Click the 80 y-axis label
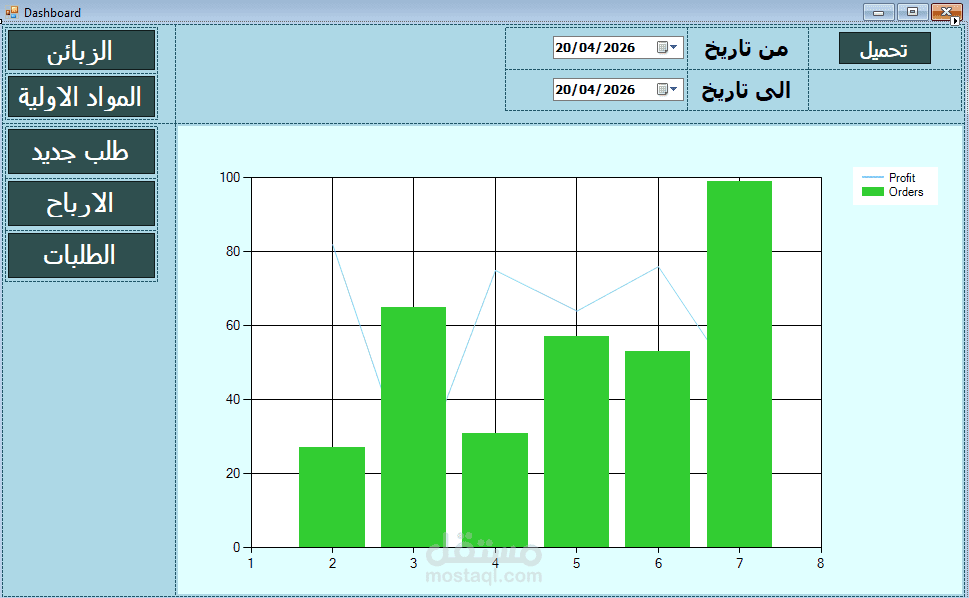Screen dimensions: 969x598 pyautogui.click(x=233, y=251)
